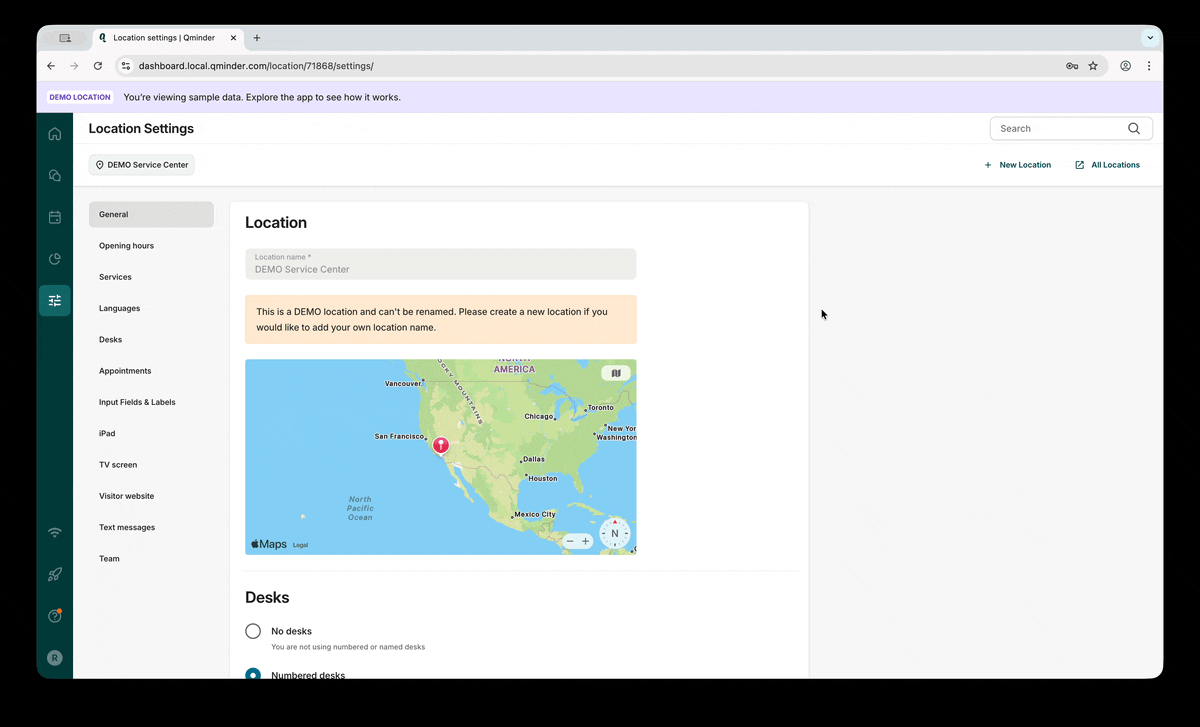Open the browser profile icon
This screenshot has height=727, width=1200.
[x=1126, y=66]
